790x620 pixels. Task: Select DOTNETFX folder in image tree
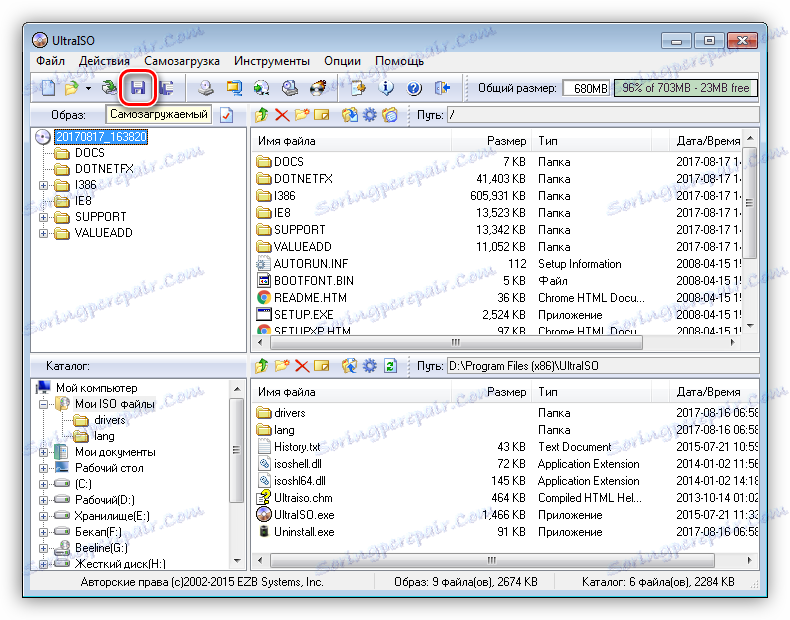click(x=104, y=169)
